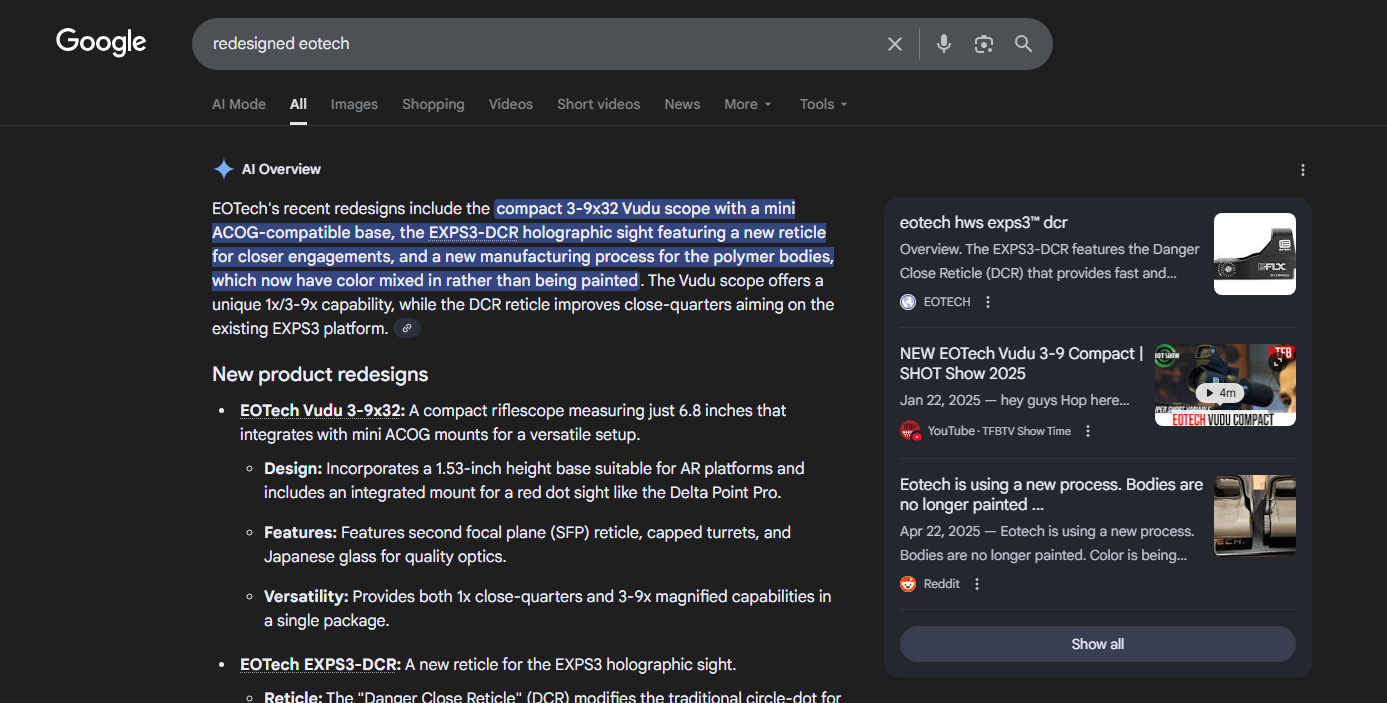Click EOTech Vudu 3-9x32 bullet link
This screenshot has height=703, width=1387.
(x=322, y=410)
